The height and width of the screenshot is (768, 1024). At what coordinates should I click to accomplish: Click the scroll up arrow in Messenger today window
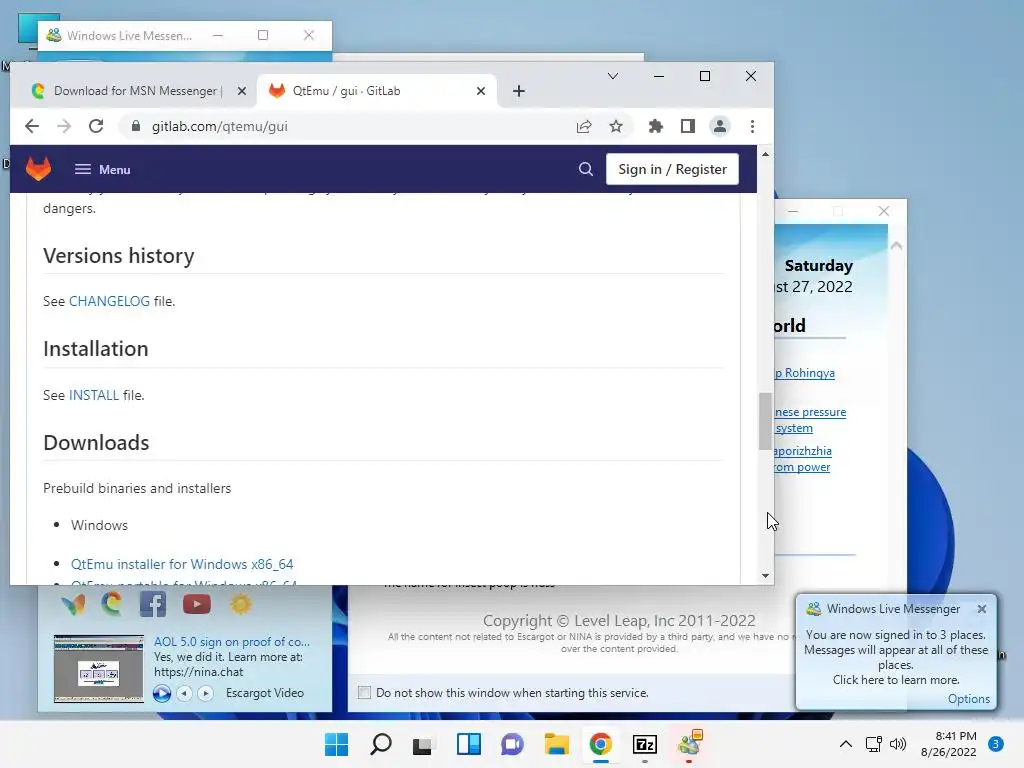[x=897, y=246]
